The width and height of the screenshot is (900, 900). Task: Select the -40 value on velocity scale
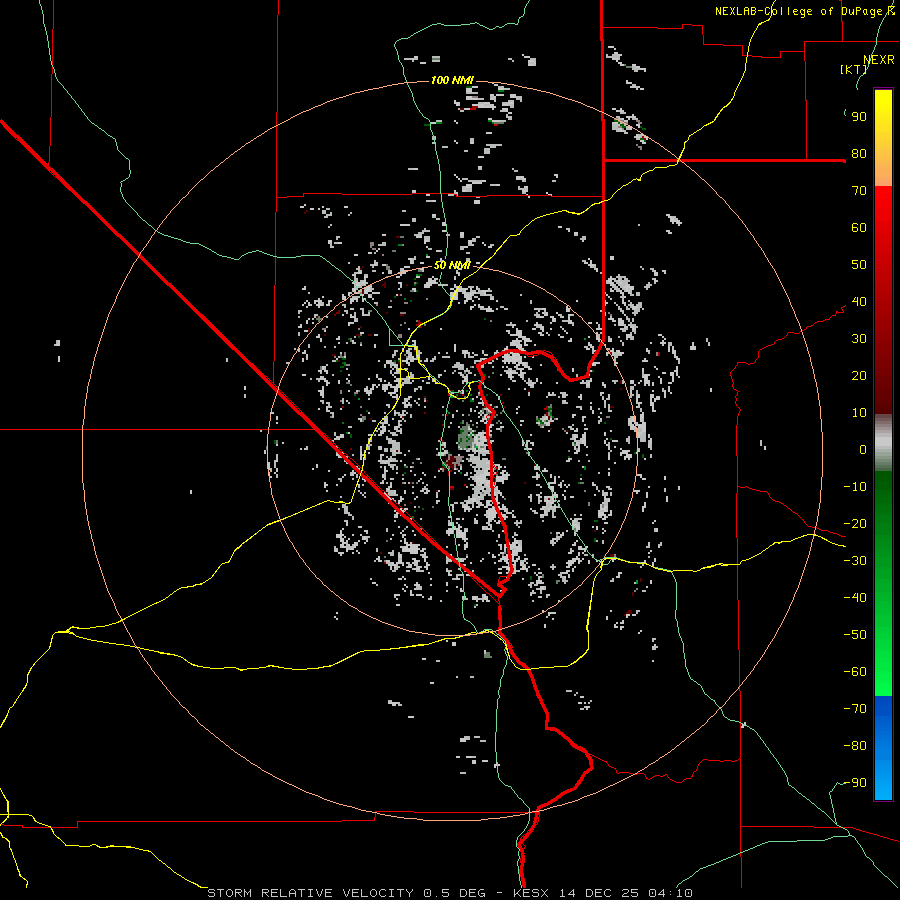[855, 598]
